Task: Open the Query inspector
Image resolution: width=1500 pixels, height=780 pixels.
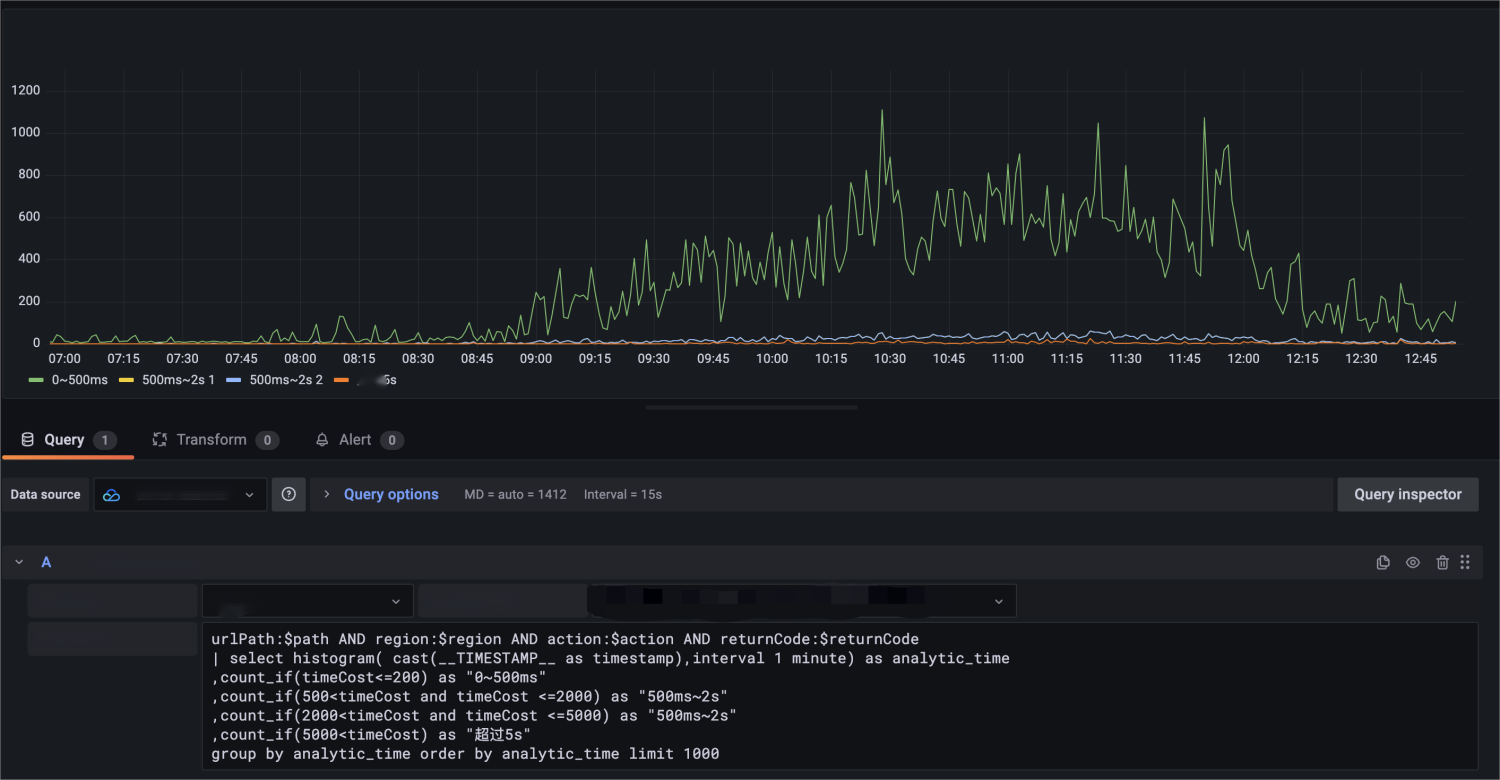Action: 1407,494
